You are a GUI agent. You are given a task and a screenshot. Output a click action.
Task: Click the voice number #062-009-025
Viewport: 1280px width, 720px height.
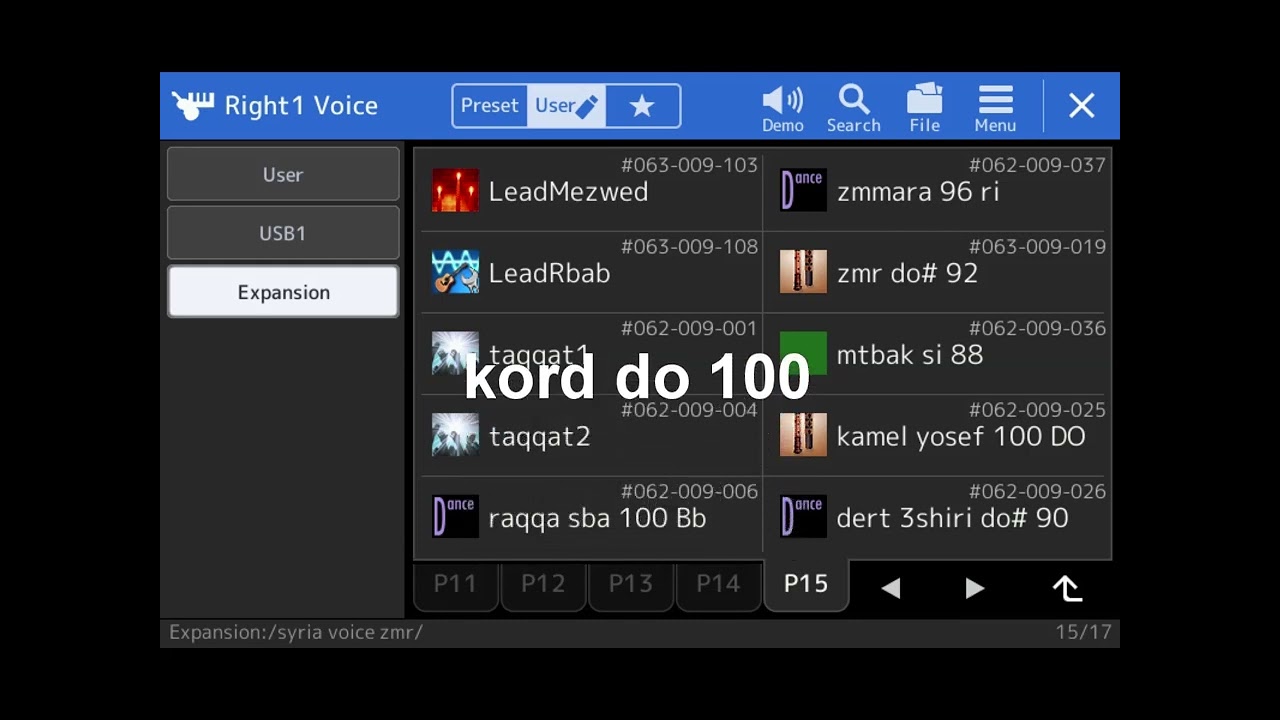pos(1037,410)
